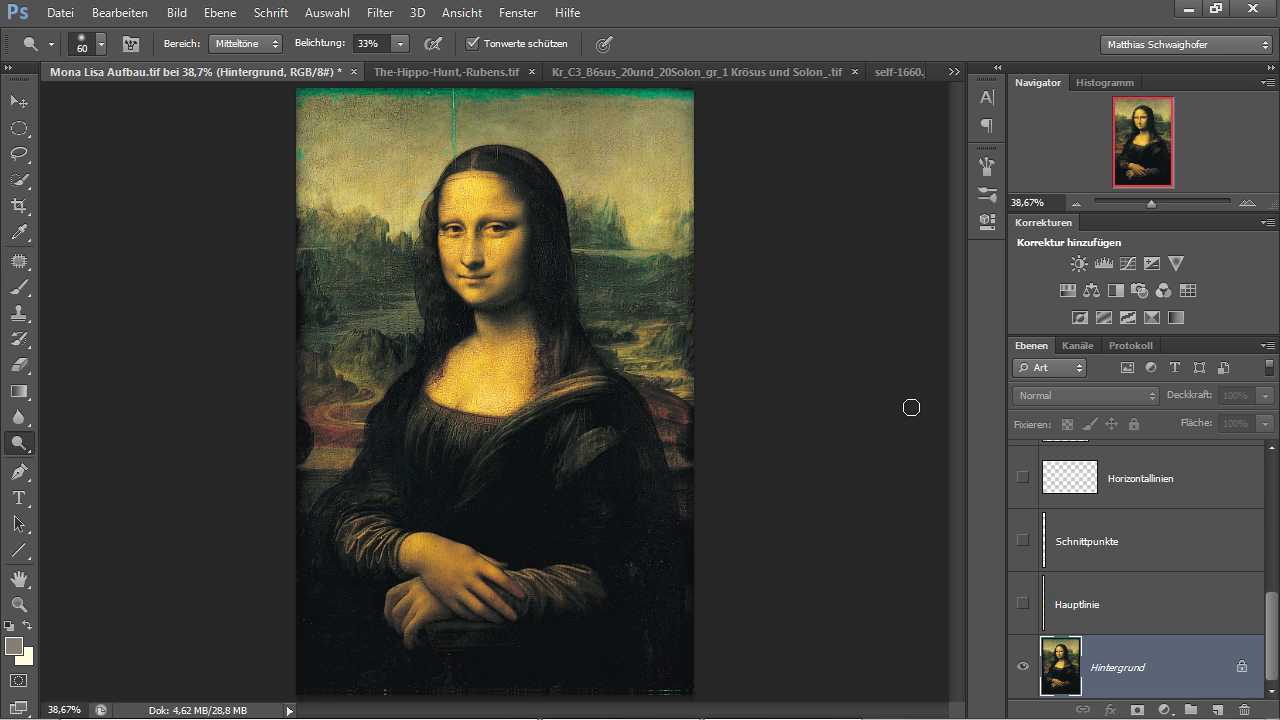Image resolution: width=1280 pixels, height=720 pixels.
Task: Add a Brightness/Contrast adjustment
Action: (1079, 264)
